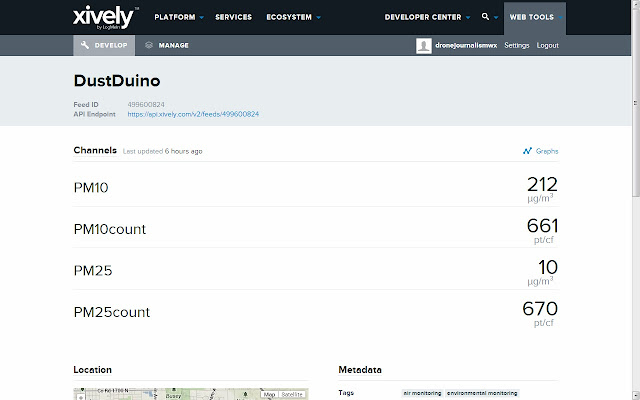Click the PM10 value 212
The image size is (640, 400).
(x=542, y=184)
